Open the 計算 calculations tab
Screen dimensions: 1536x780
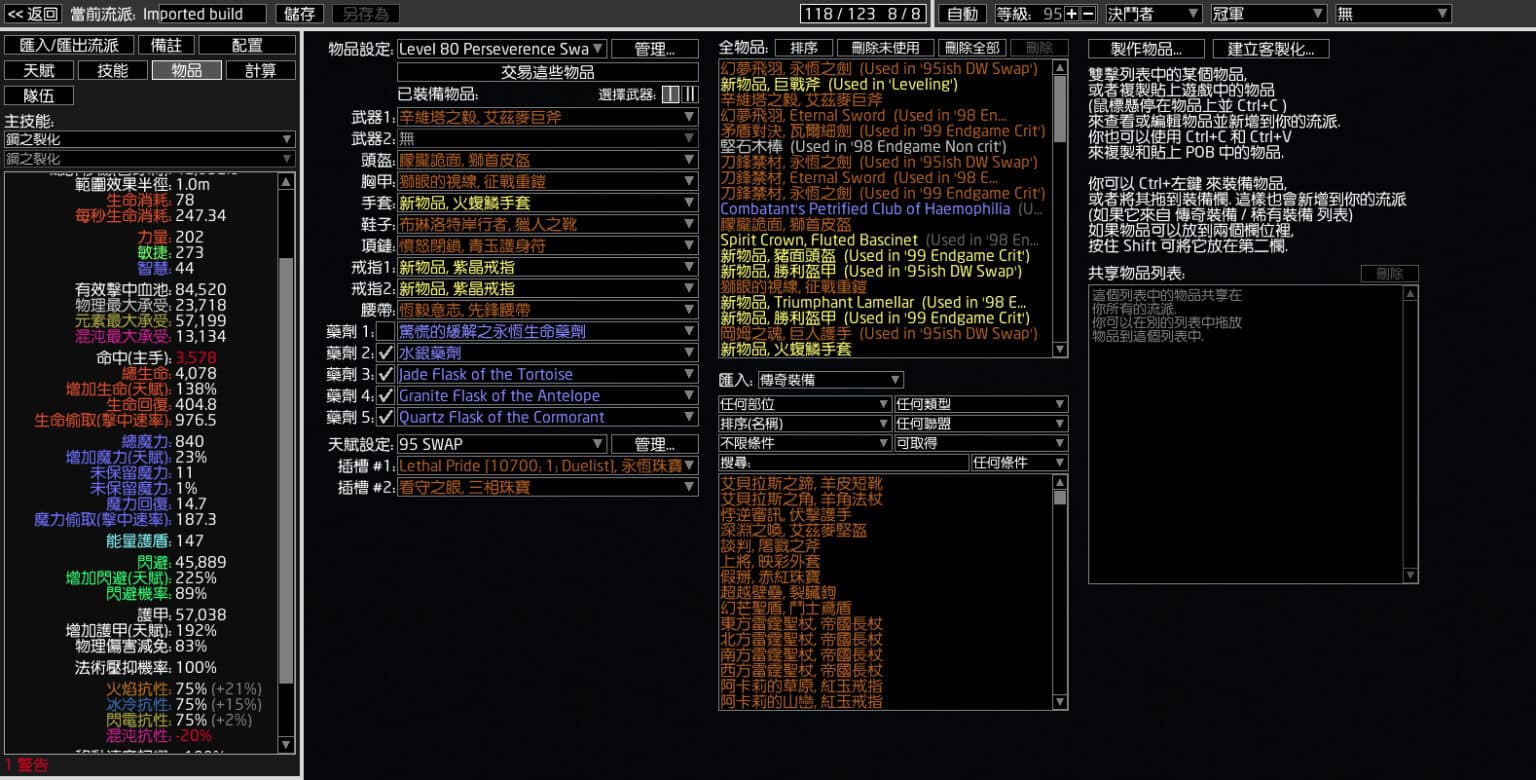(259, 70)
